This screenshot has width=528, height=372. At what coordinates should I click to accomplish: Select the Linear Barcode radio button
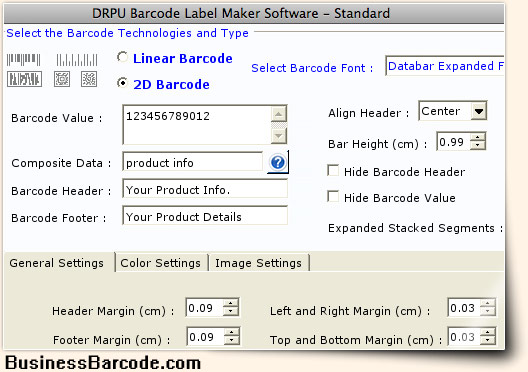point(122,57)
